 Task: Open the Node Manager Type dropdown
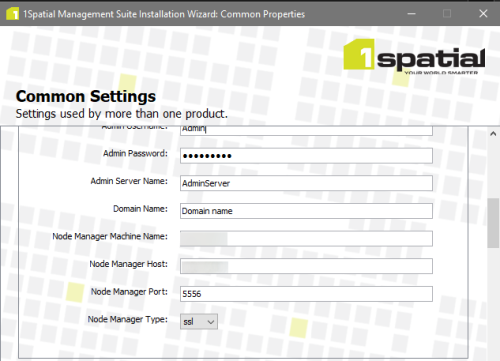[x=199, y=321]
